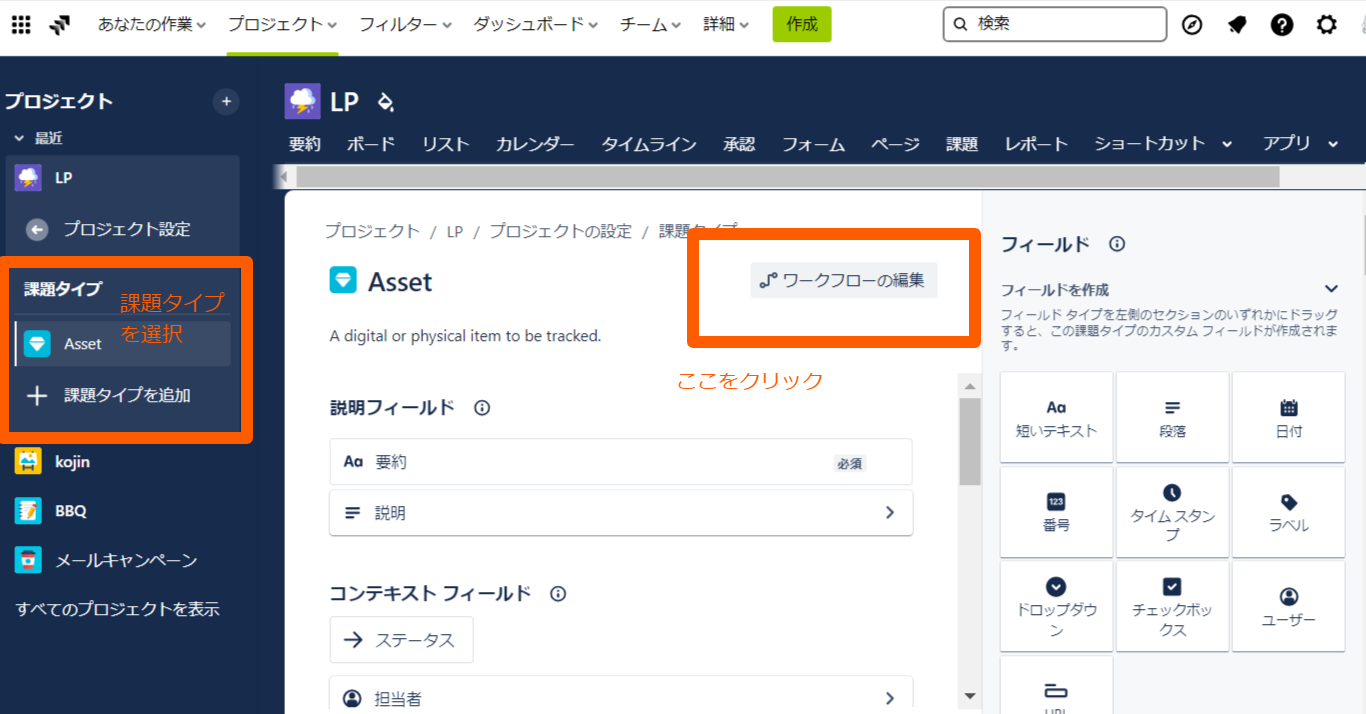Click the 要約 required field row
The width and height of the screenshot is (1366, 714).
tap(621, 462)
